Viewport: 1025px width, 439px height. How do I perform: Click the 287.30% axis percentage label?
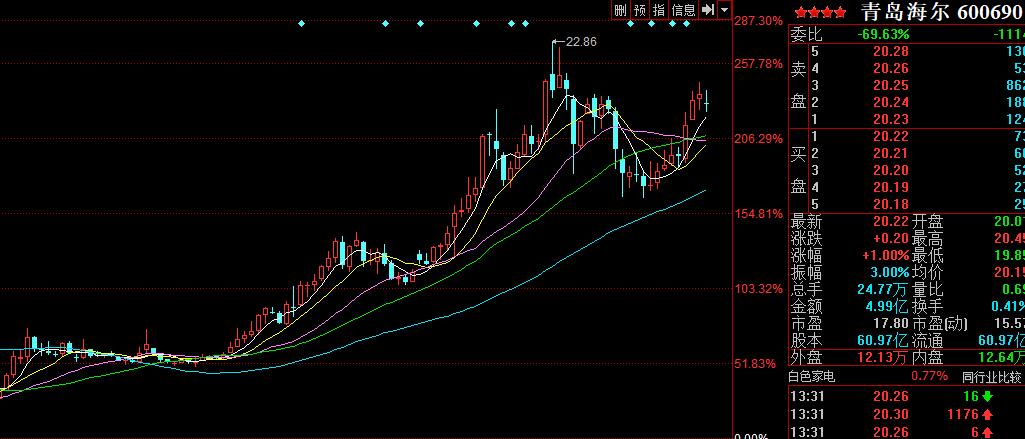(x=757, y=21)
